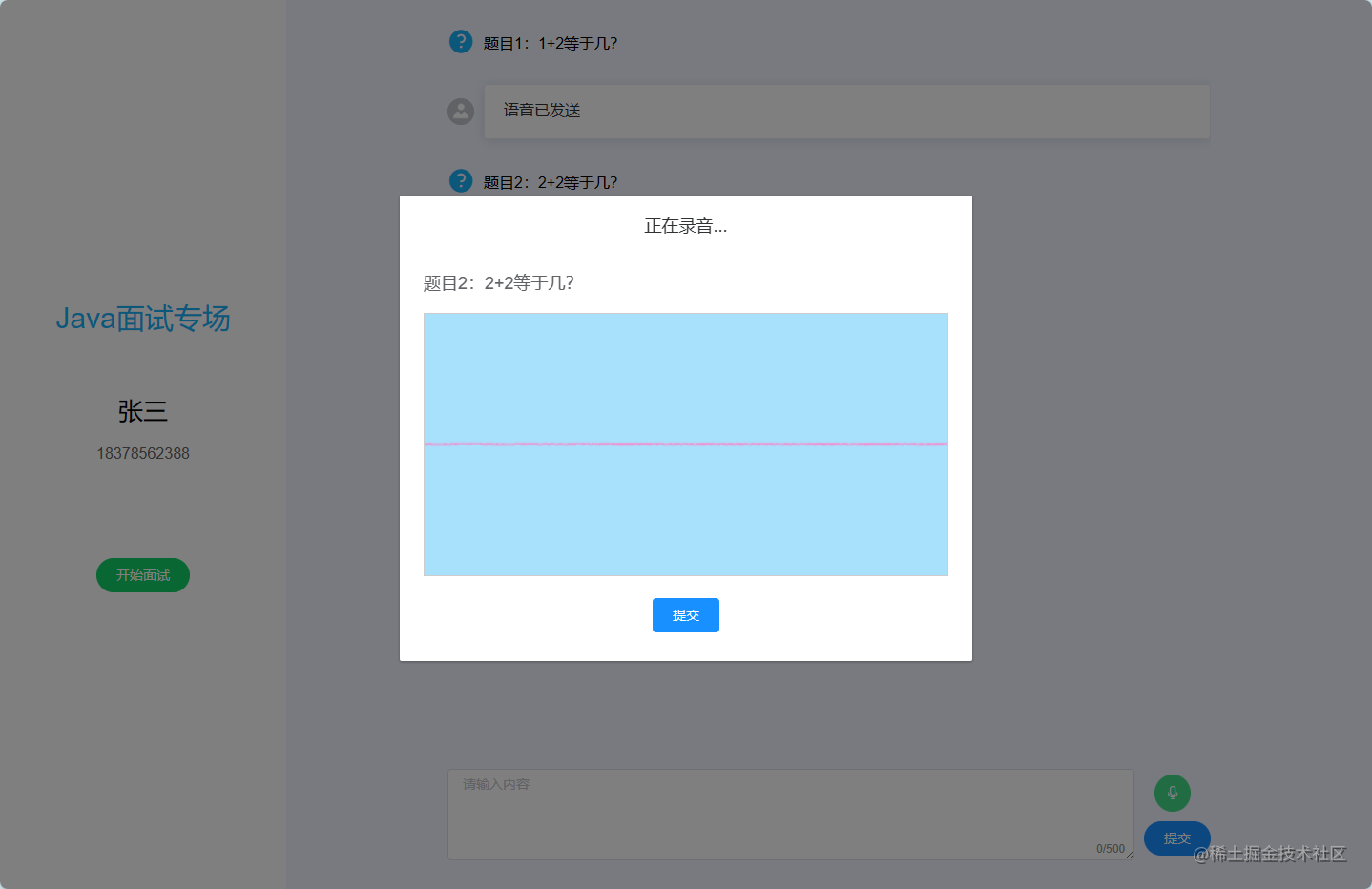1372x889 pixels.
Task: Click the question mark icon for 题目2
Action: [x=461, y=181]
